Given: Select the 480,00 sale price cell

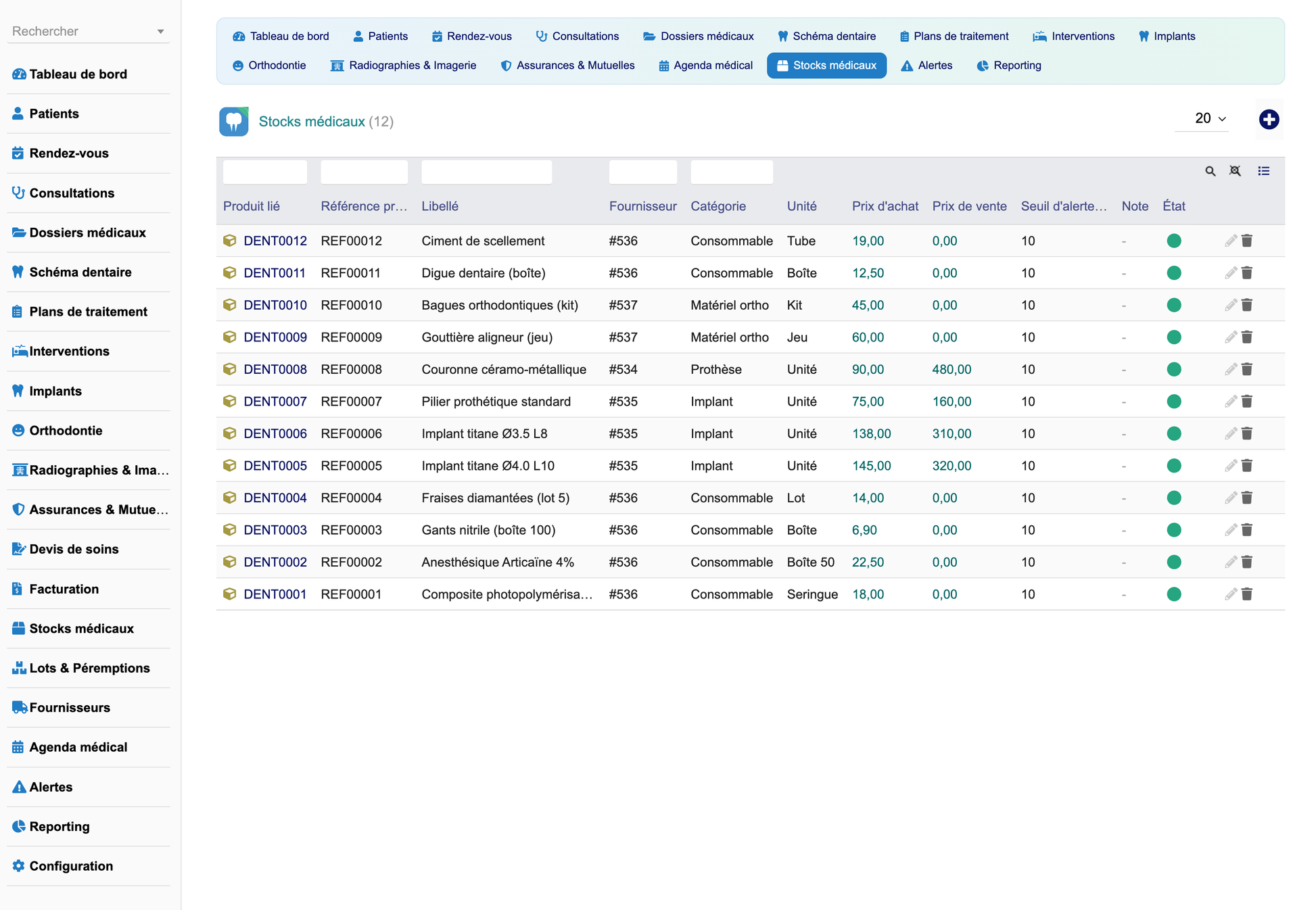Looking at the screenshot, I should click(x=952, y=369).
